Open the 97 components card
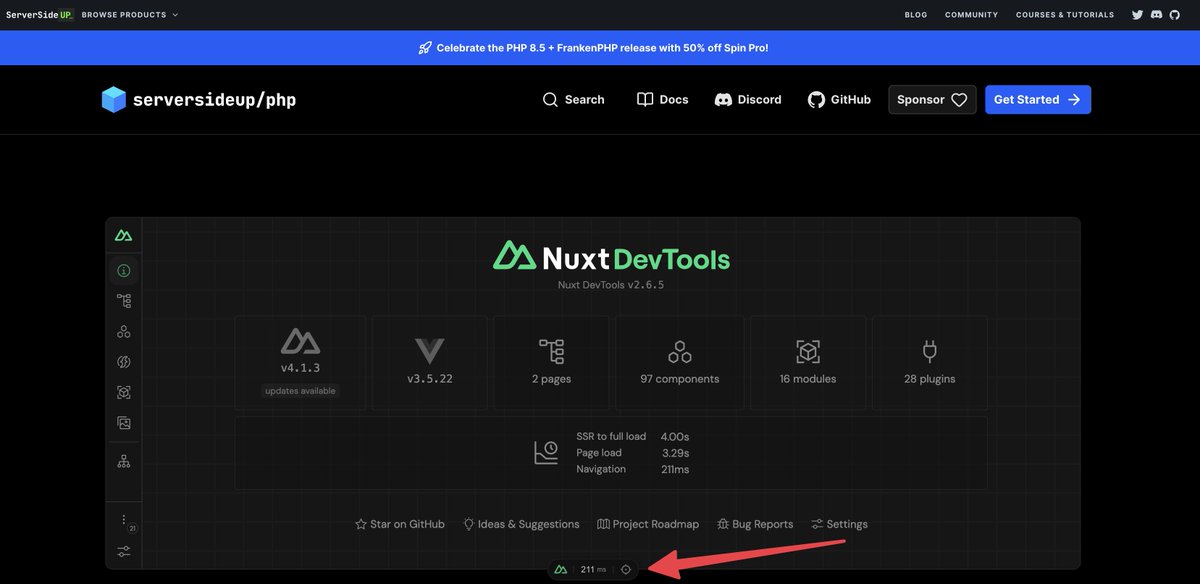This screenshot has width=1200, height=584. tap(680, 363)
